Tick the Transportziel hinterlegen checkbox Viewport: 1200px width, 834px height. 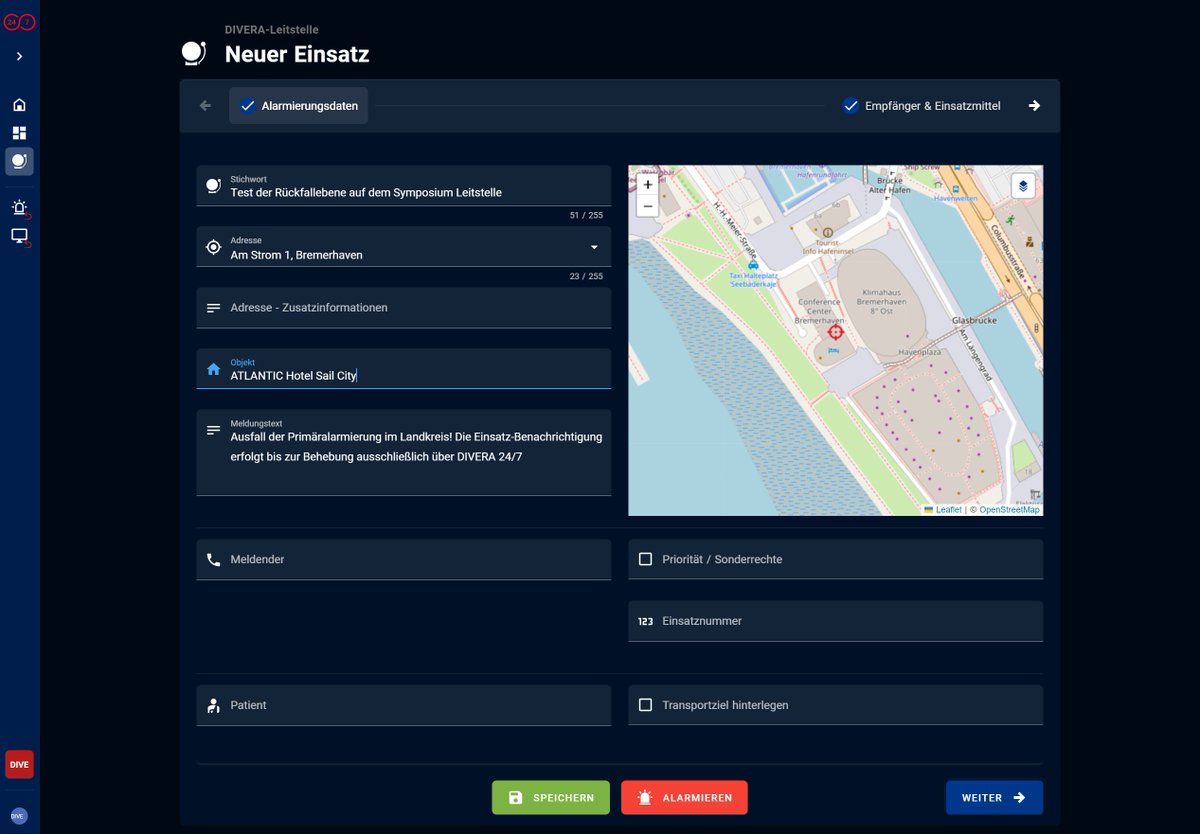tap(645, 705)
